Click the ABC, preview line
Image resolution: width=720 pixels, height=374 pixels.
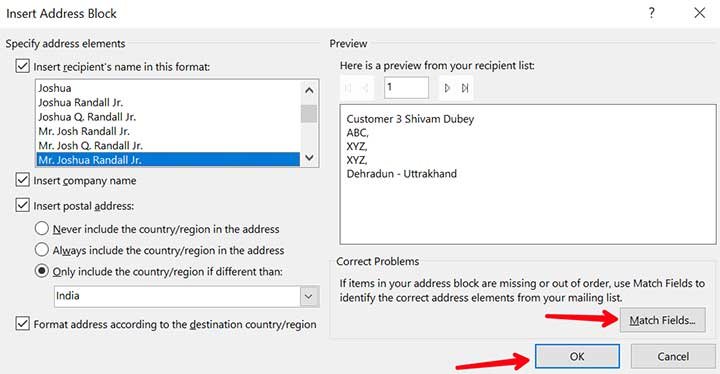point(357,133)
